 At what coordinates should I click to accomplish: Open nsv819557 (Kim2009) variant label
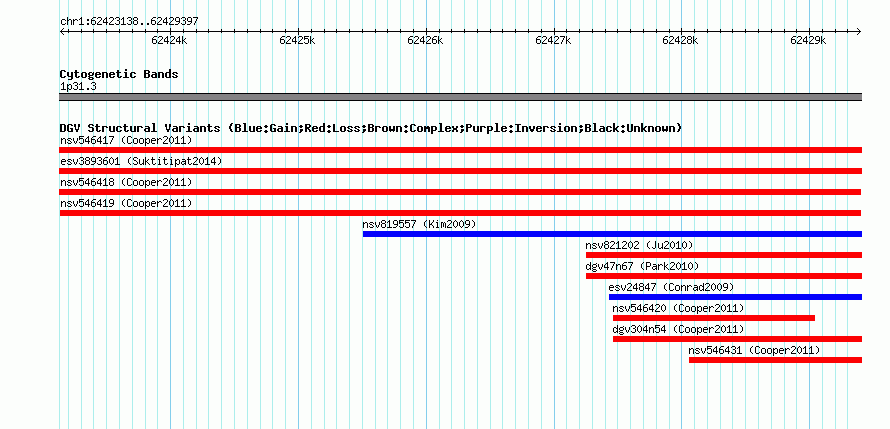click(x=419, y=224)
